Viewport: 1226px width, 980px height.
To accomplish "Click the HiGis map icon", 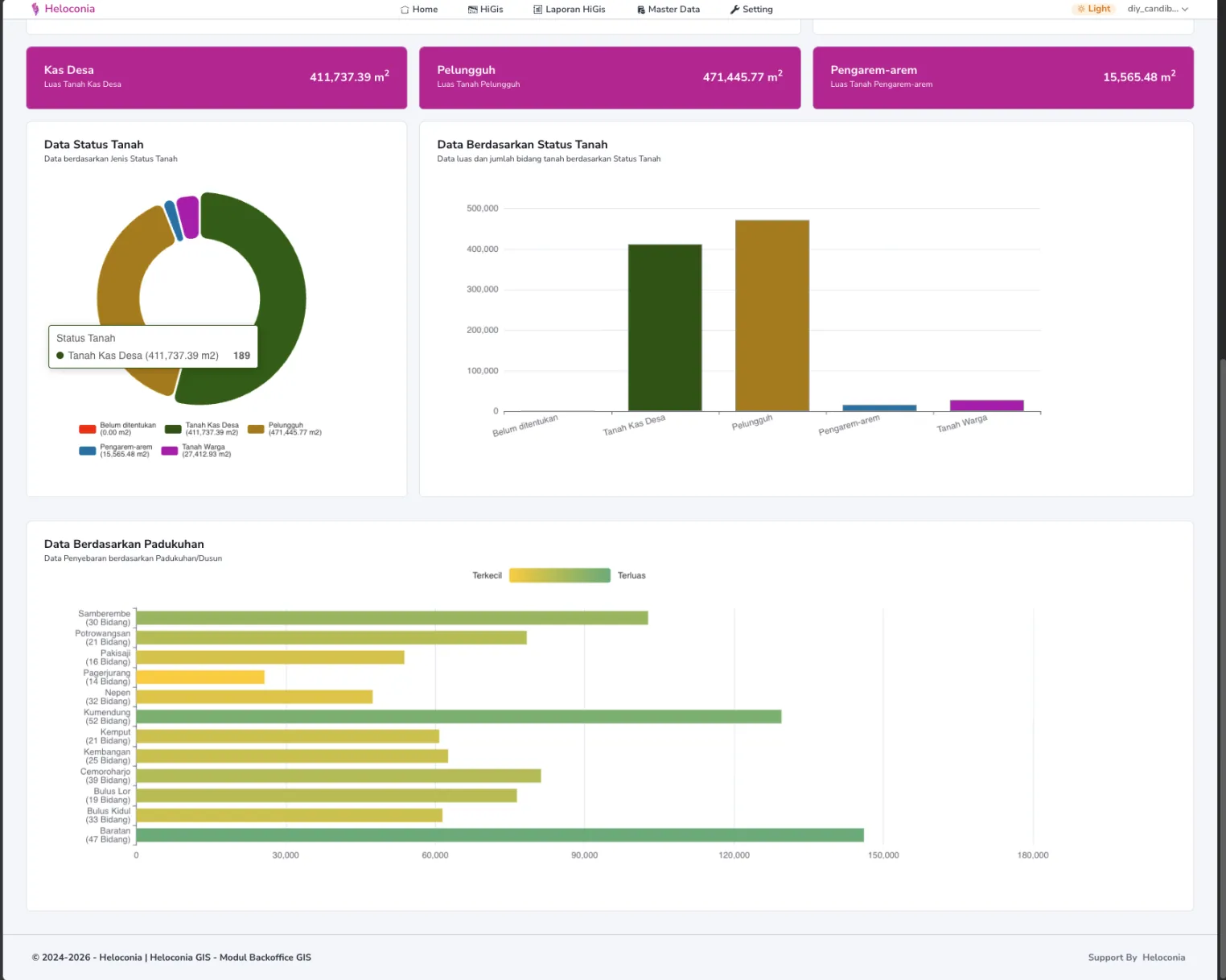I will [x=472, y=10].
